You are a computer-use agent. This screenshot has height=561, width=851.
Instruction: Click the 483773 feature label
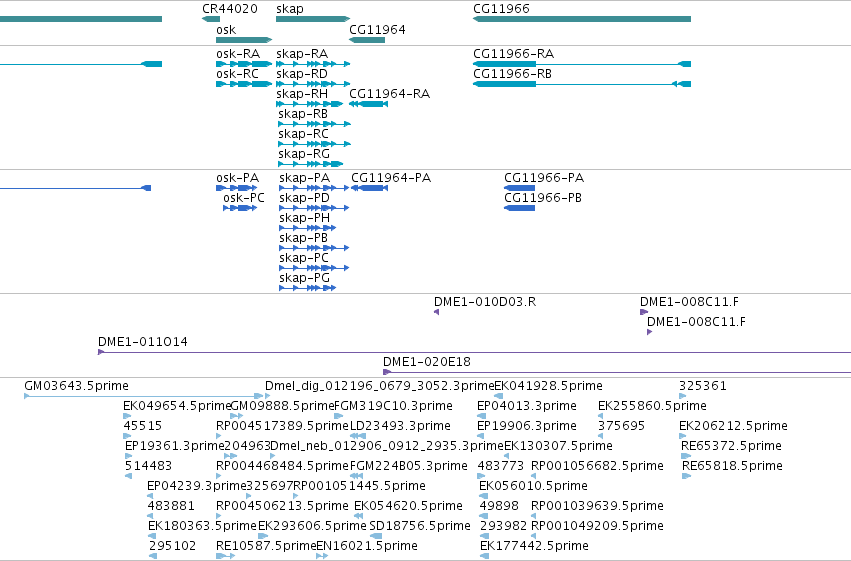pos(500,467)
